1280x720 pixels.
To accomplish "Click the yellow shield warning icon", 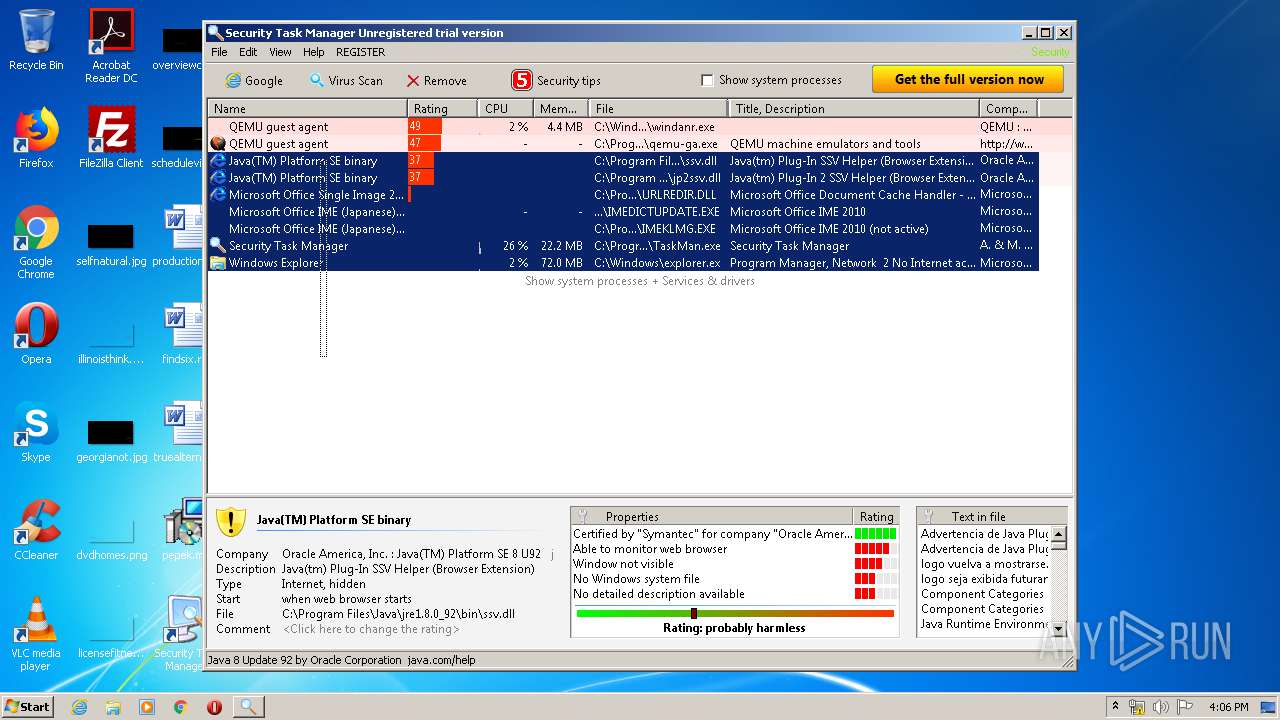I will [x=231, y=520].
